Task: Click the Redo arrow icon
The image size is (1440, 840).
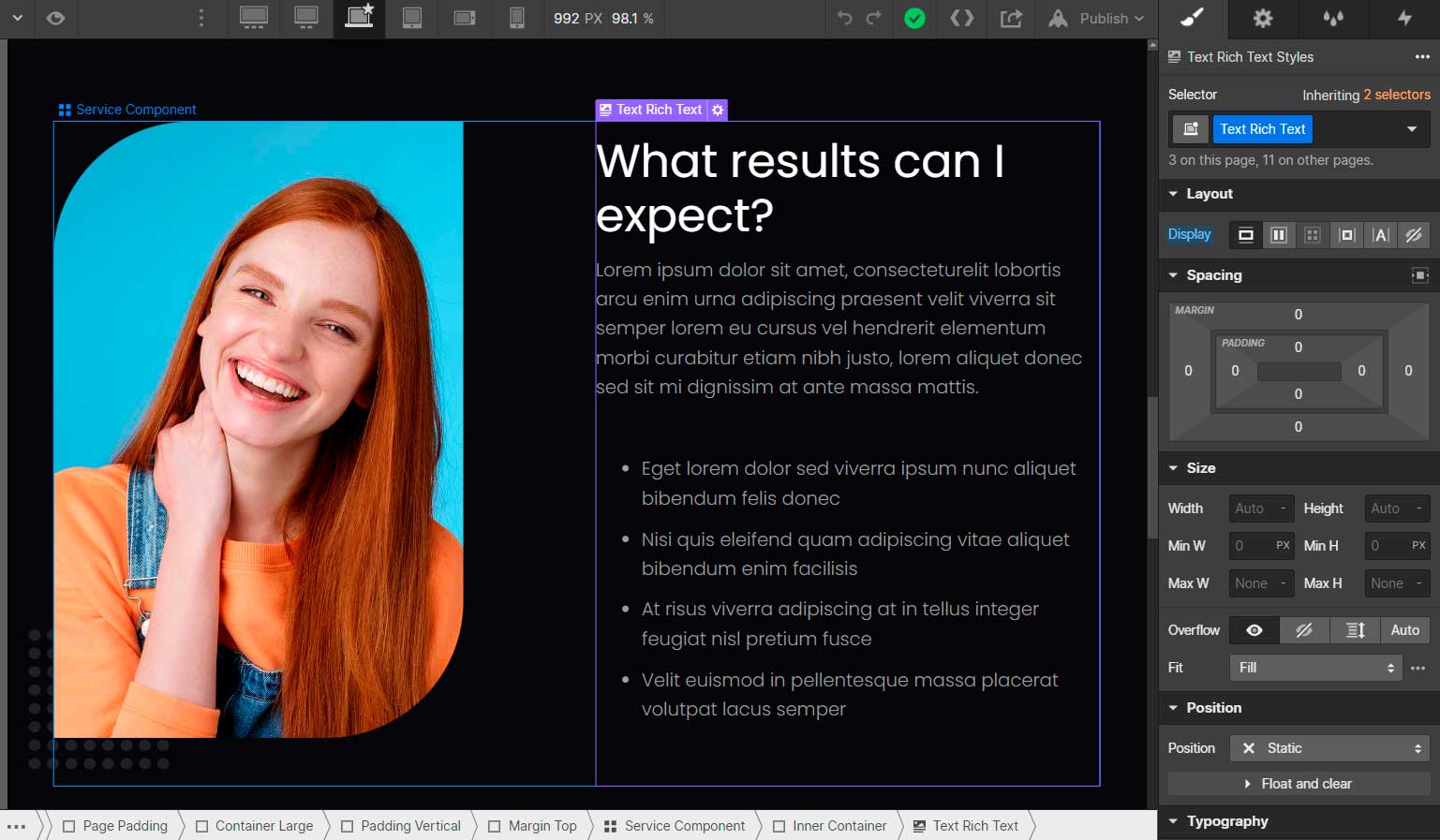Action: pos(874,18)
